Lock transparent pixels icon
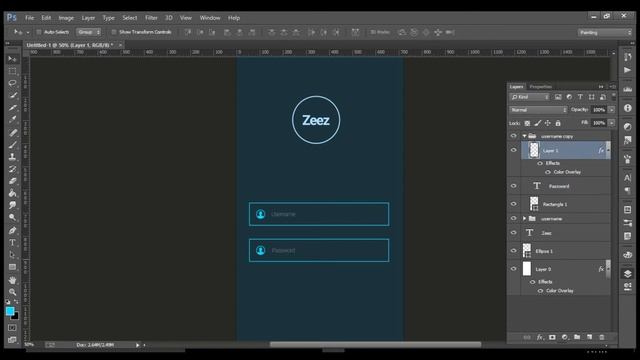The image size is (640, 360). [527, 123]
